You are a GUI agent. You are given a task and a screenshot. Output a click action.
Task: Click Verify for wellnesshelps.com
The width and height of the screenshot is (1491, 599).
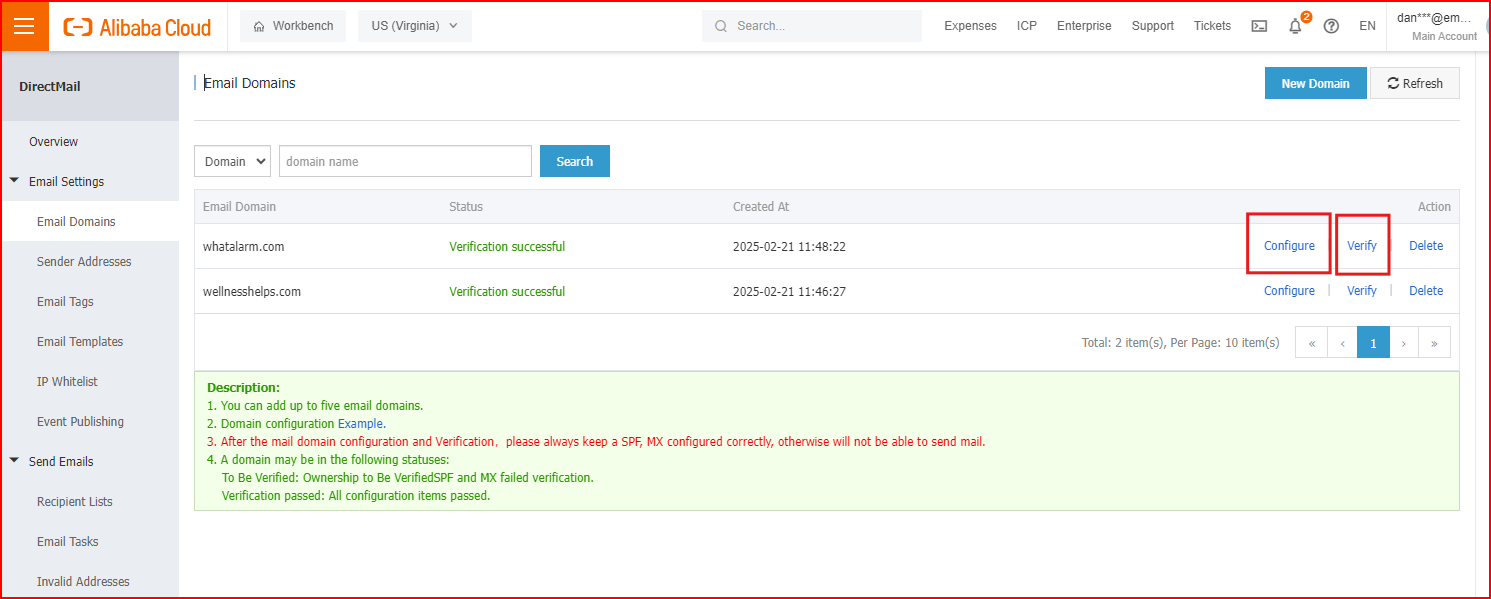coord(1361,291)
